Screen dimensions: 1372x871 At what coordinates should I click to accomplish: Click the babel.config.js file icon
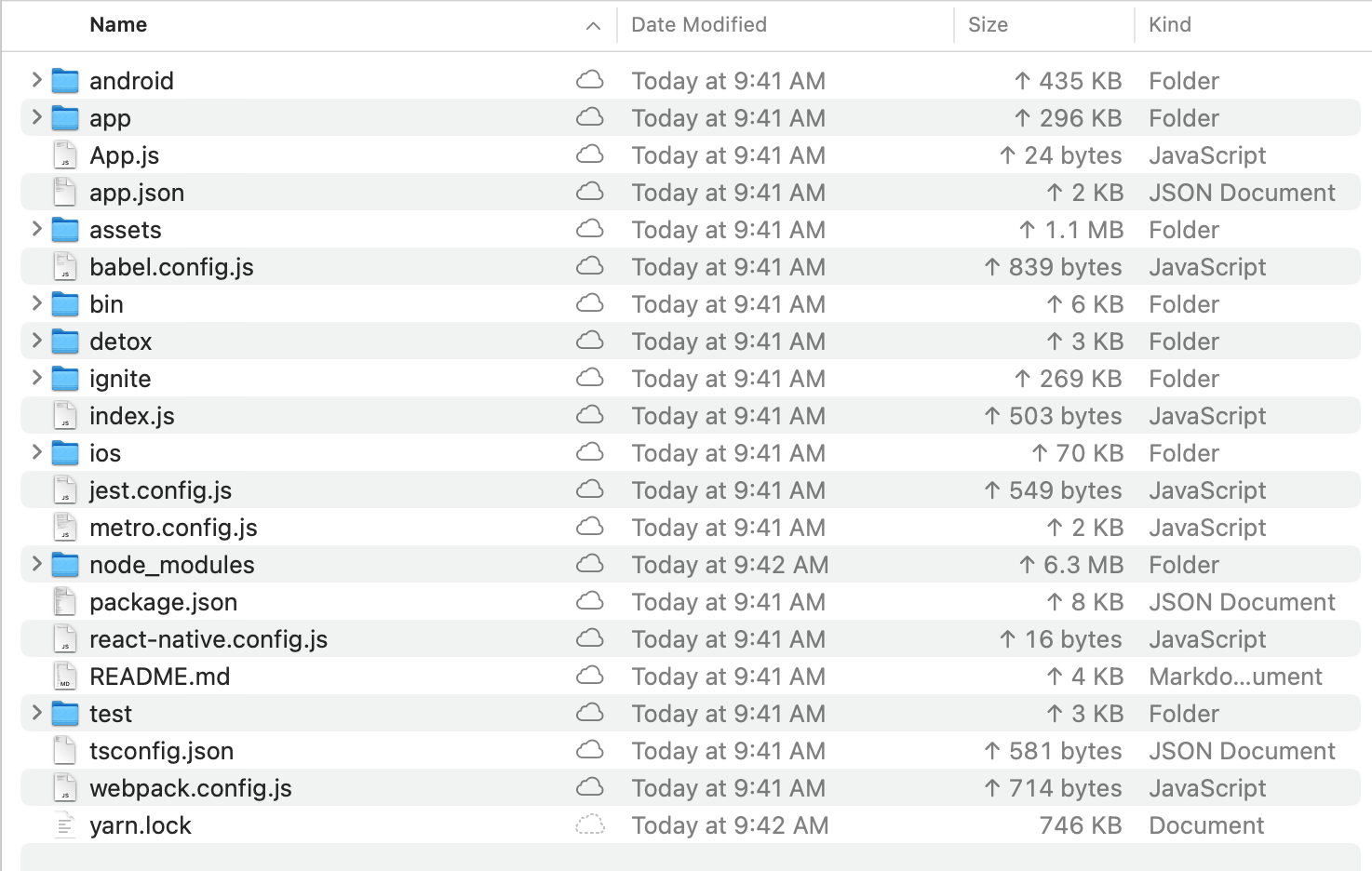point(65,267)
